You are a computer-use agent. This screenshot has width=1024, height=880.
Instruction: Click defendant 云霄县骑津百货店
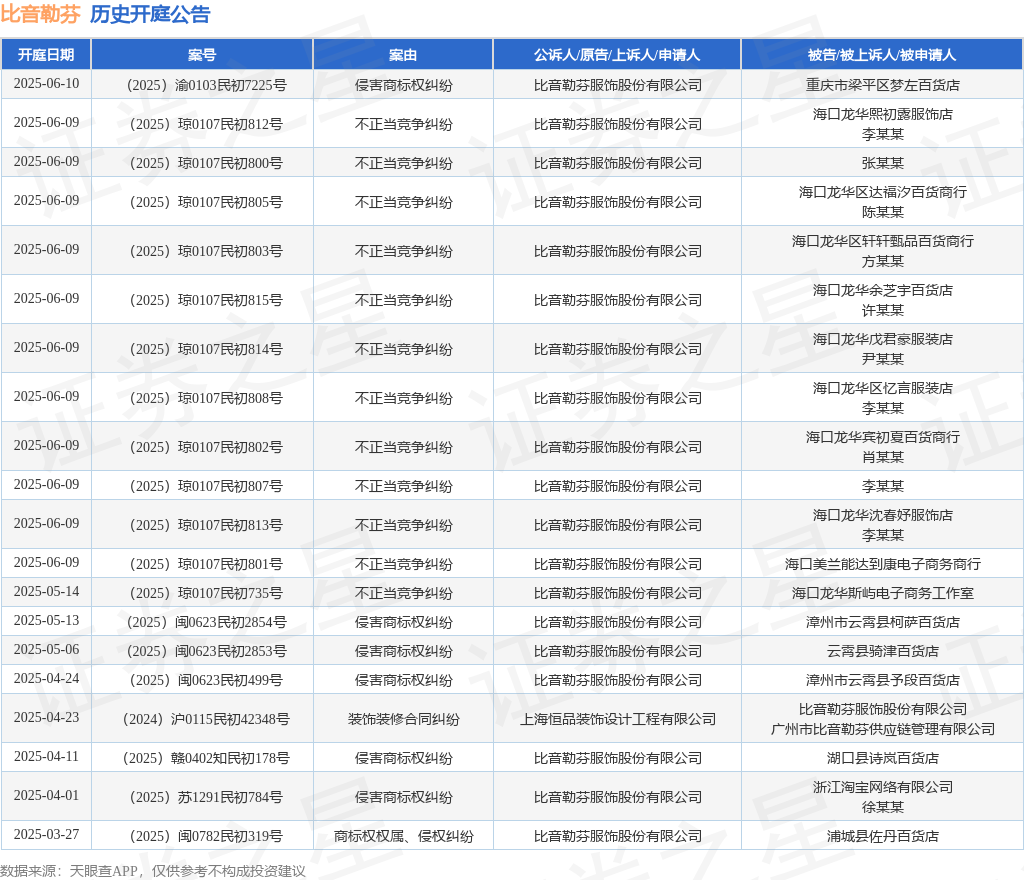click(882, 652)
